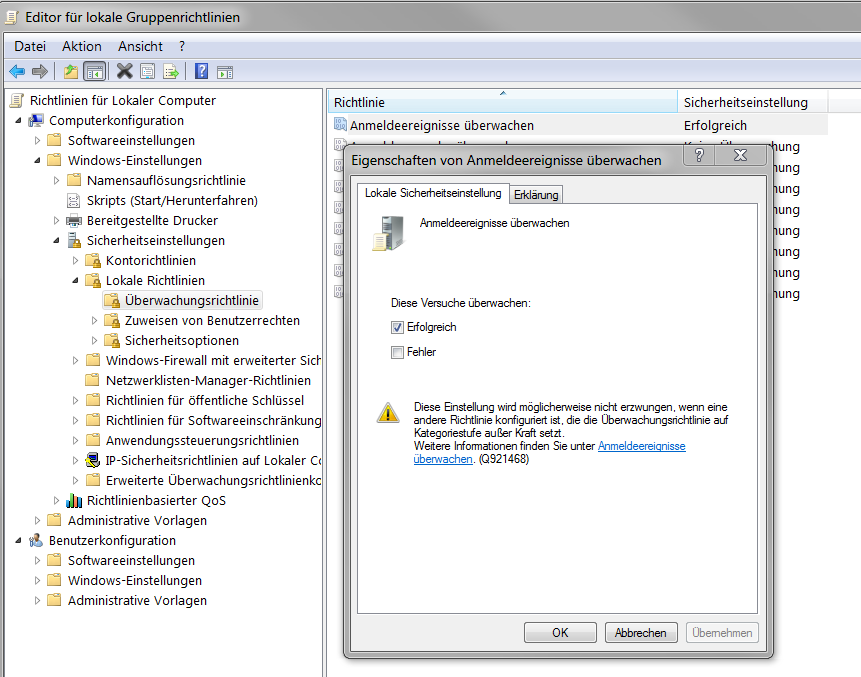
Task: Click the blue back arrow in toolbar
Action: [17, 71]
